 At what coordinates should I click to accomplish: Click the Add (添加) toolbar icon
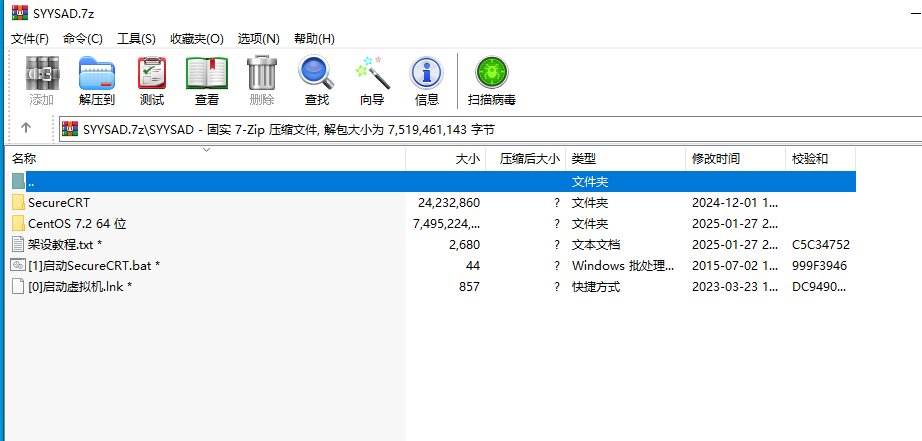42,74
